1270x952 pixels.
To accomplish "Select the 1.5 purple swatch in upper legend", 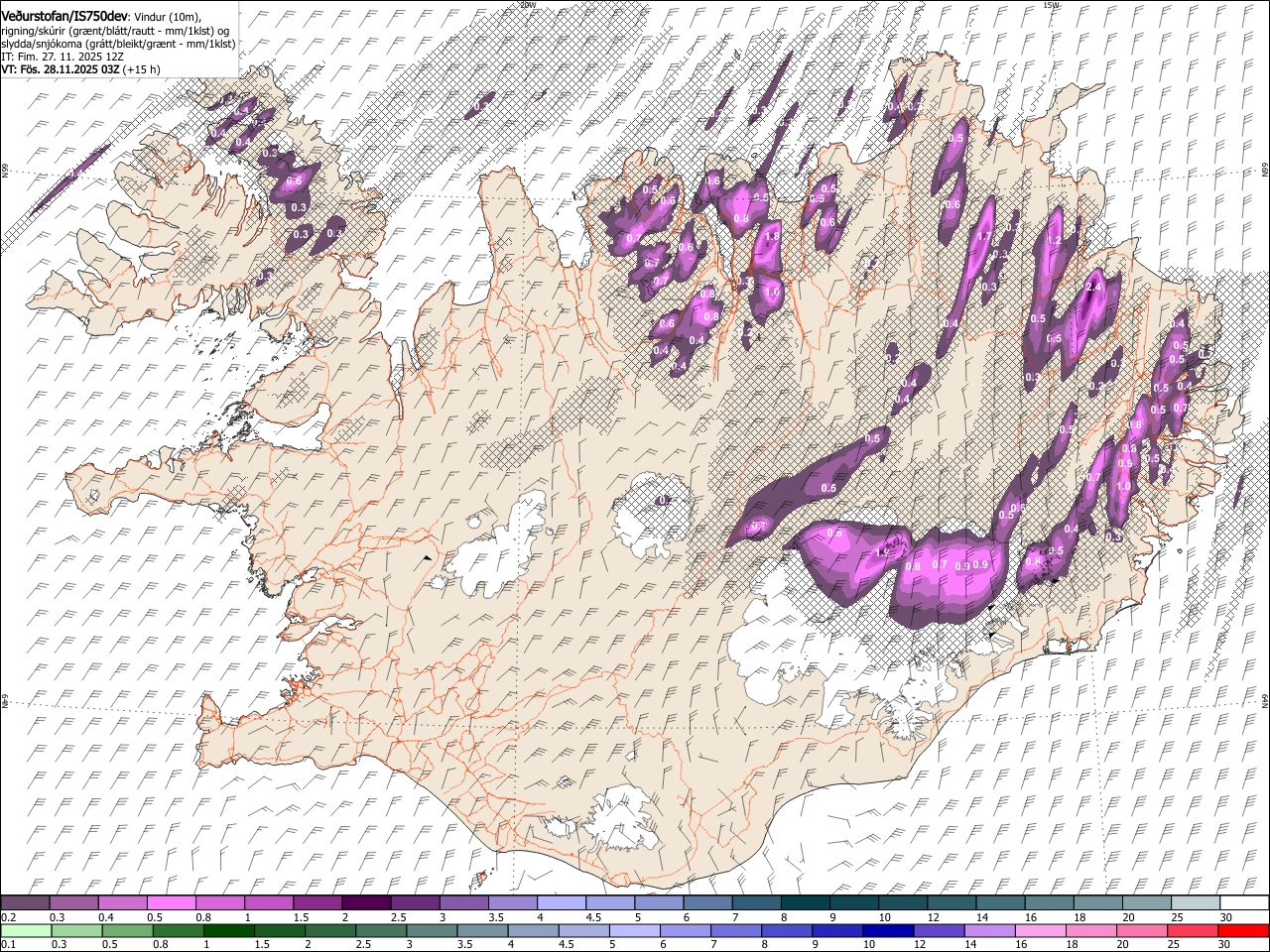I will click(317, 903).
